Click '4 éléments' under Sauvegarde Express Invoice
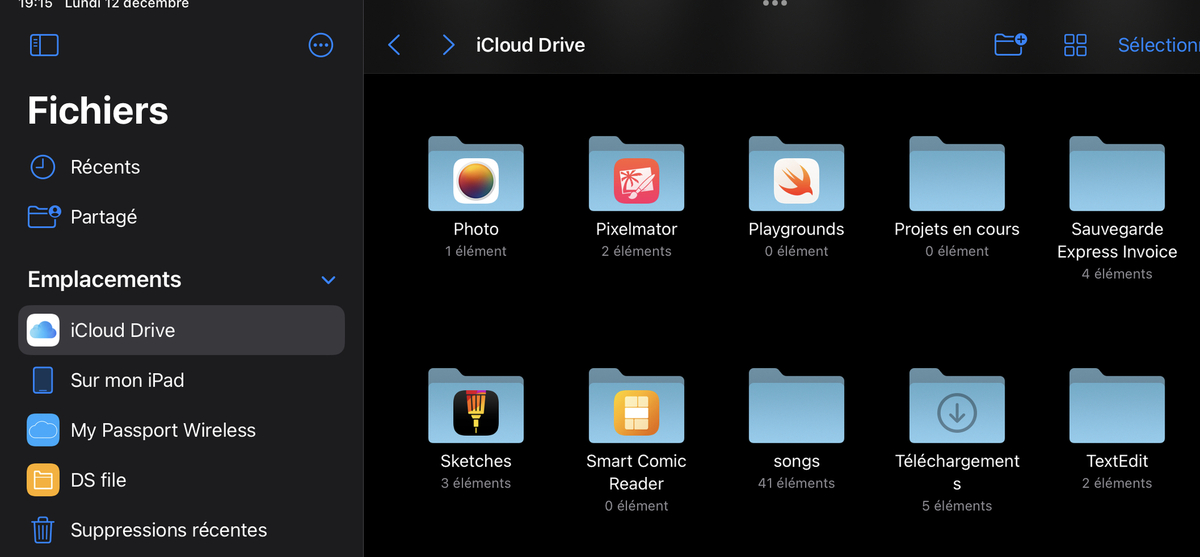This screenshot has height=557, width=1200. (x=1117, y=274)
